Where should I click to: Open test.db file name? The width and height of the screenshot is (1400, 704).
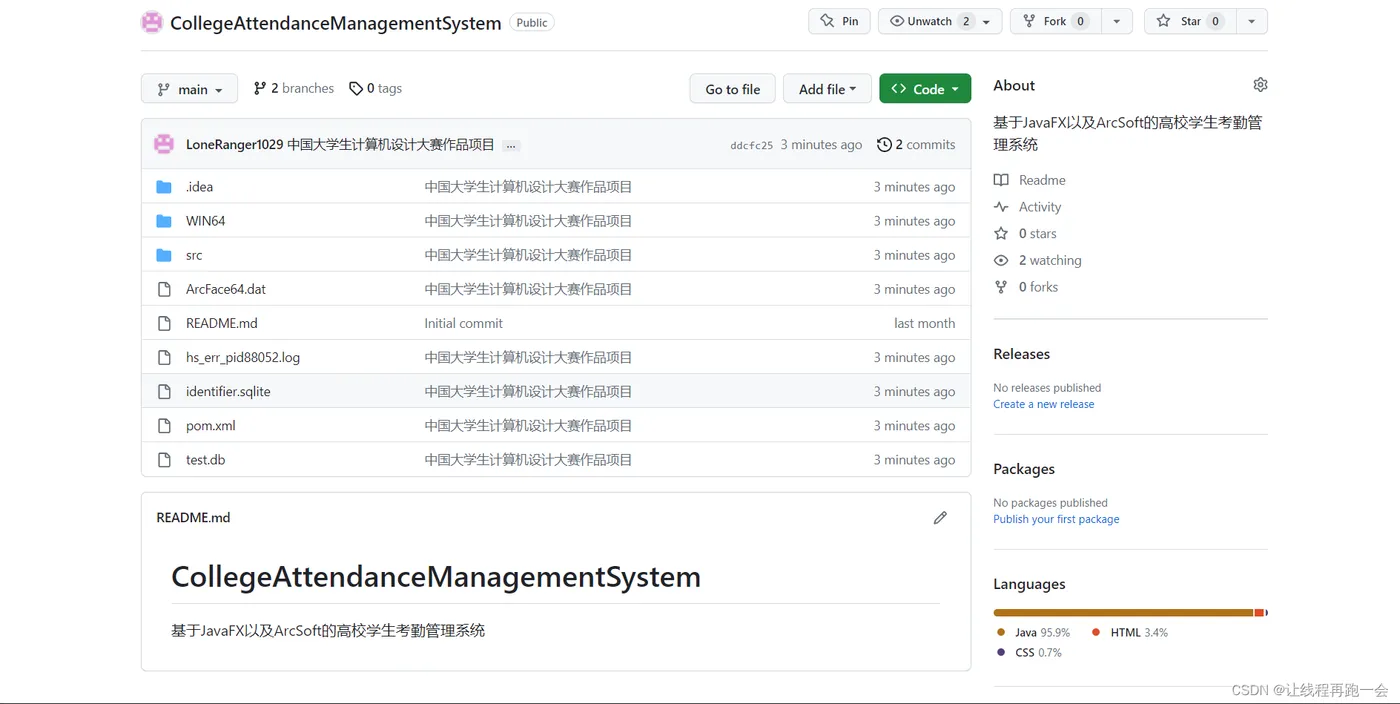pos(205,460)
